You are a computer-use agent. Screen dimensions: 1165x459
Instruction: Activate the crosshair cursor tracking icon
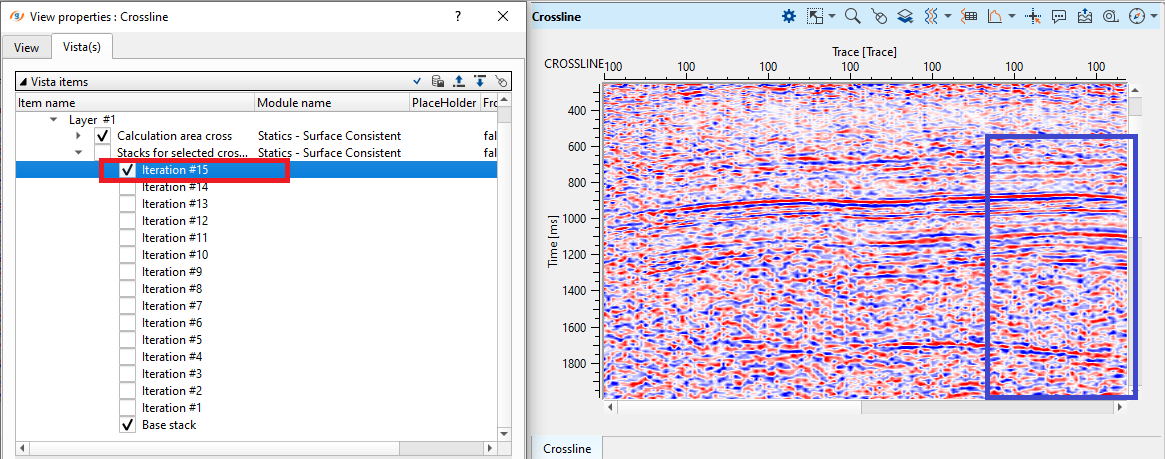click(1034, 16)
